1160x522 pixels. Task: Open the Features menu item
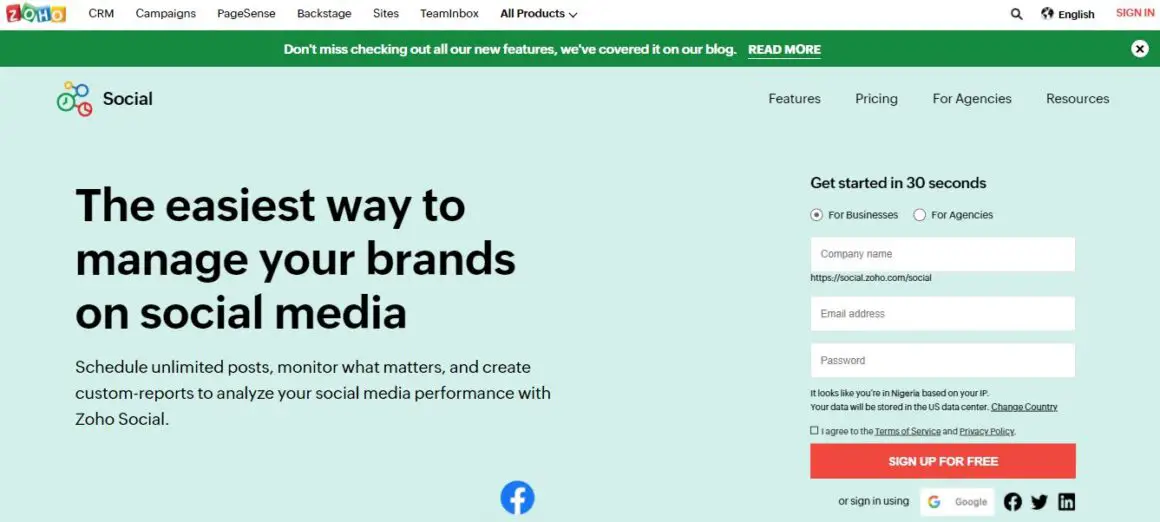[795, 98]
